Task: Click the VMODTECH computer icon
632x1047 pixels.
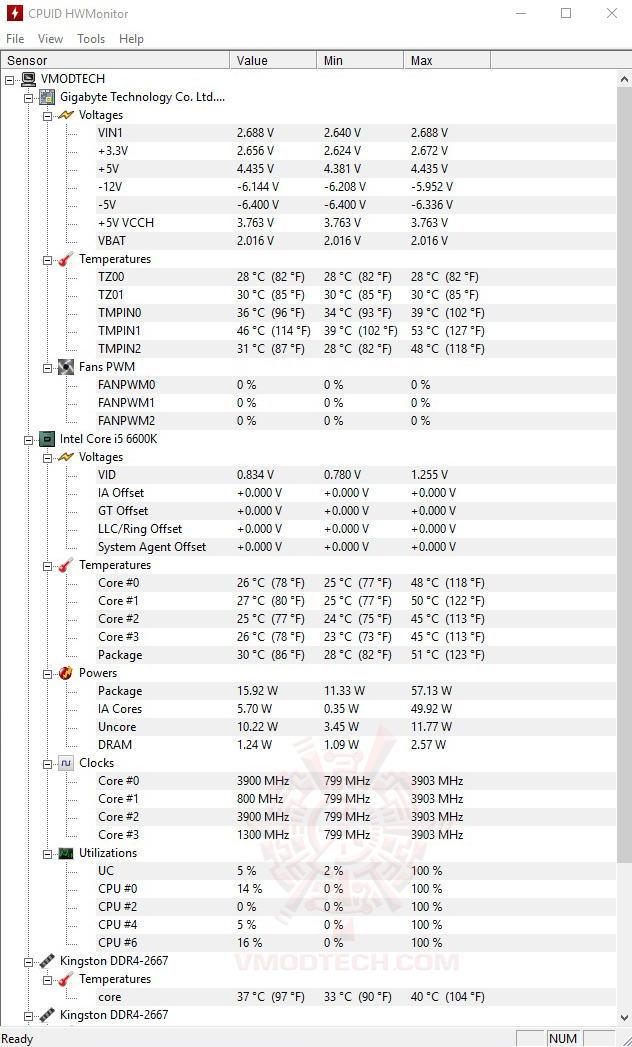Action: point(29,79)
